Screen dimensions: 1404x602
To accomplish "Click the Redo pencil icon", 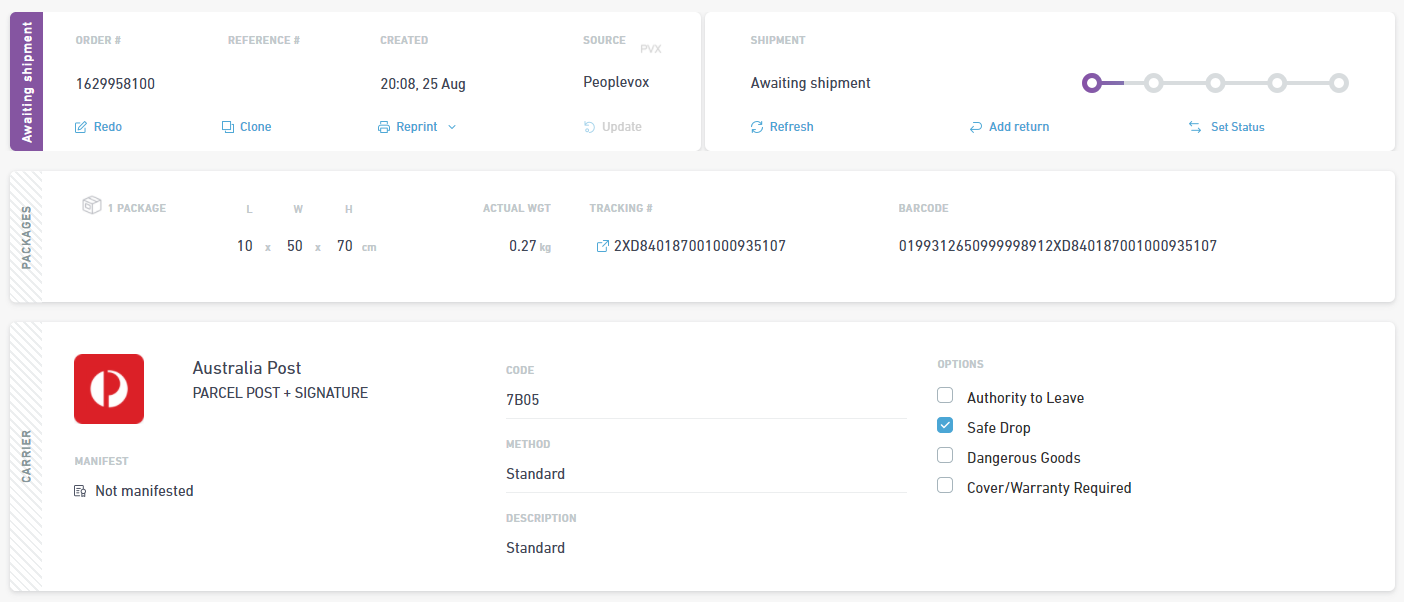I will pyautogui.click(x=81, y=127).
